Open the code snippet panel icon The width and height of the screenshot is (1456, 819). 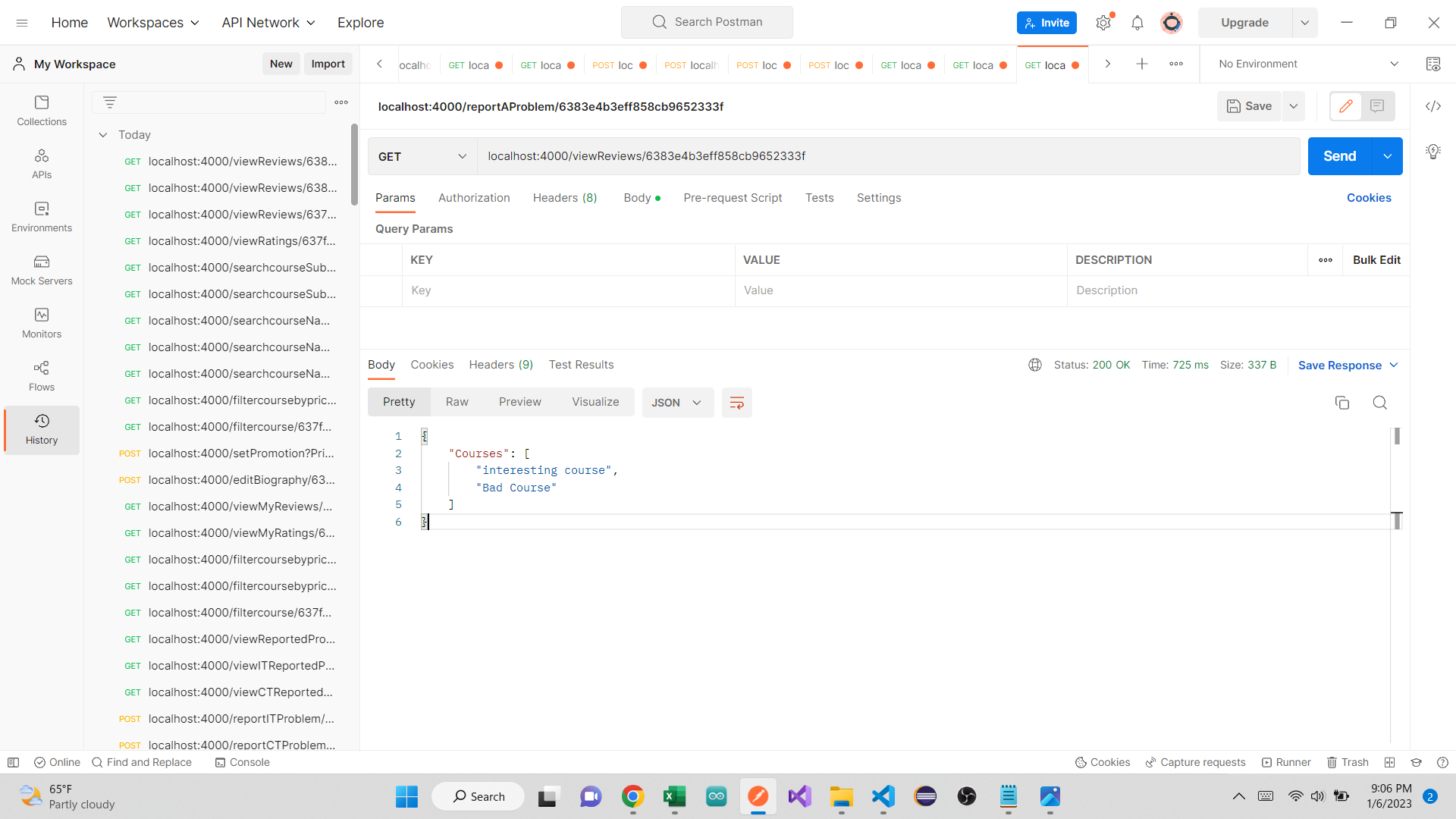(1433, 106)
